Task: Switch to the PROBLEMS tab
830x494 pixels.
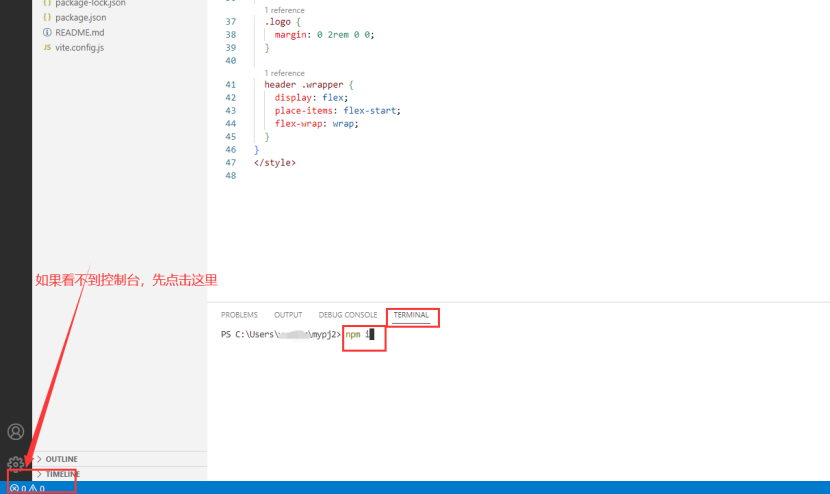Action: click(x=239, y=315)
